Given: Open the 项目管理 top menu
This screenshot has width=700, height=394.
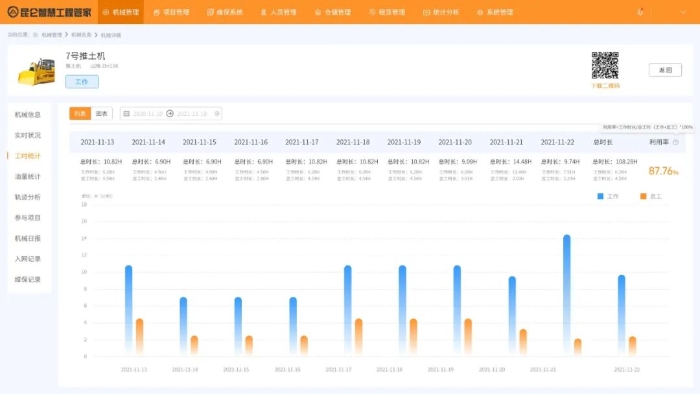Looking at the screenshot, I should pos(171,12).
